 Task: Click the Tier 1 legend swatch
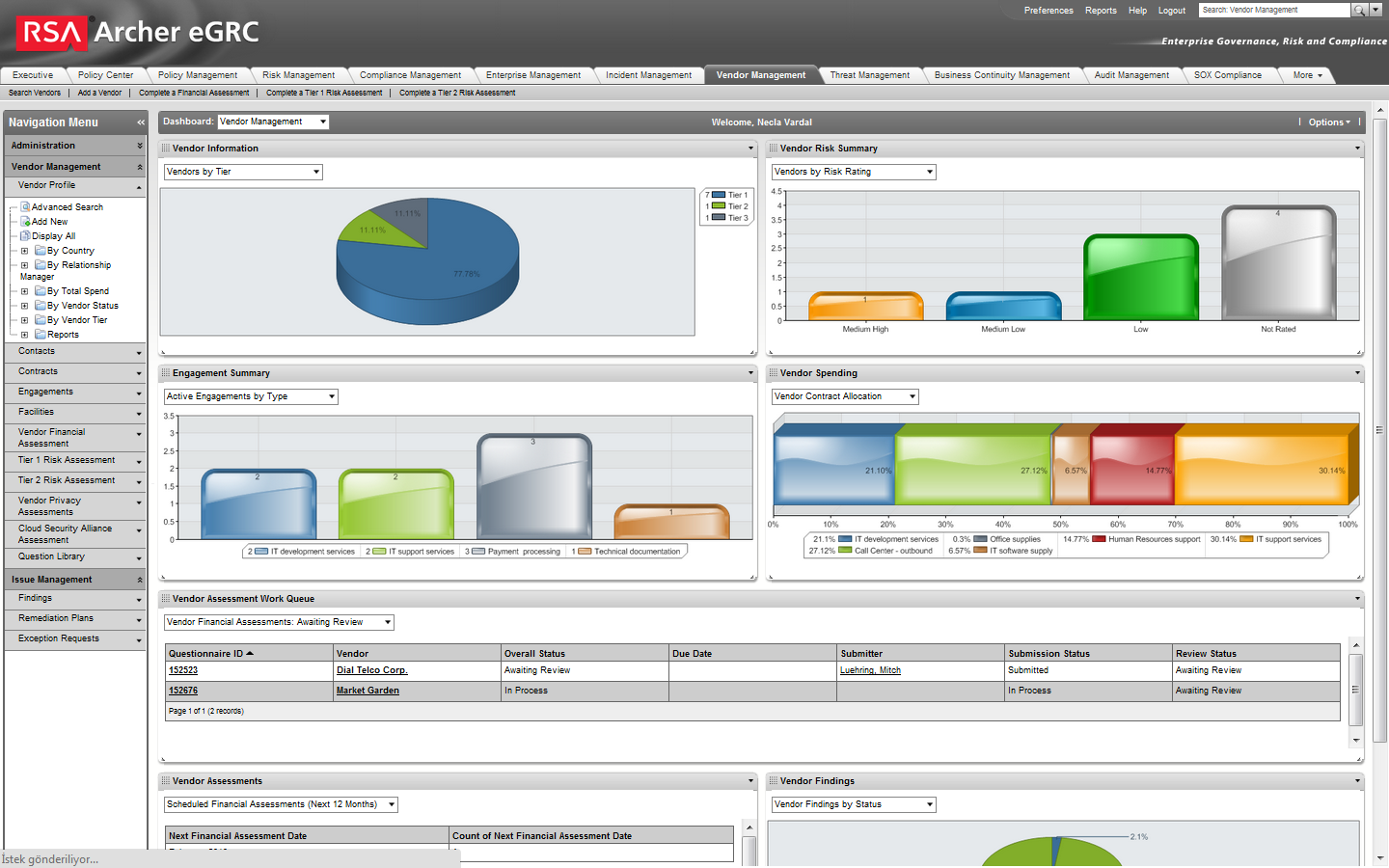point(719,195)
